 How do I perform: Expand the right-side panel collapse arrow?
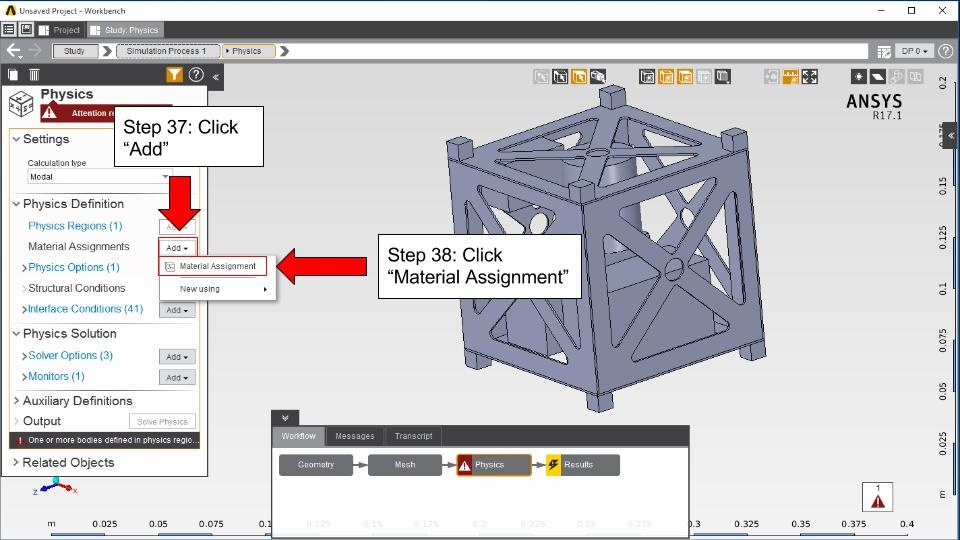pos(950,136)
